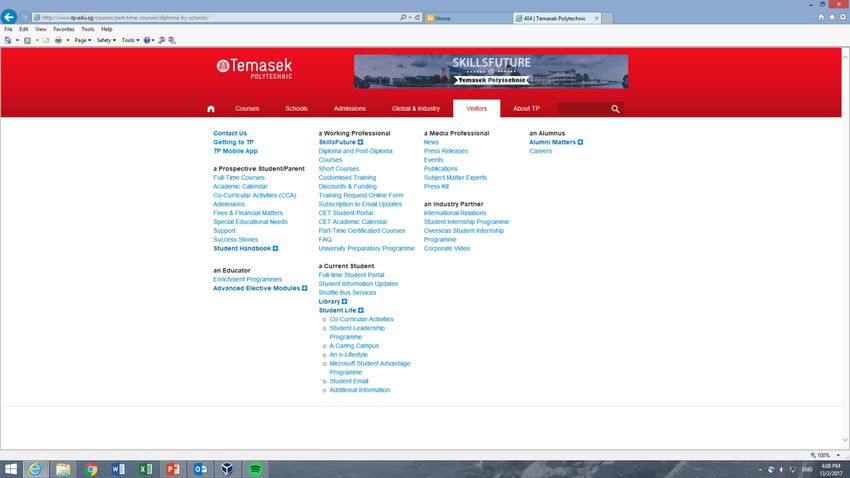The image size is (850, 478).
Task: Open the Shuttle Bus Services link
Action: [347, 293]
